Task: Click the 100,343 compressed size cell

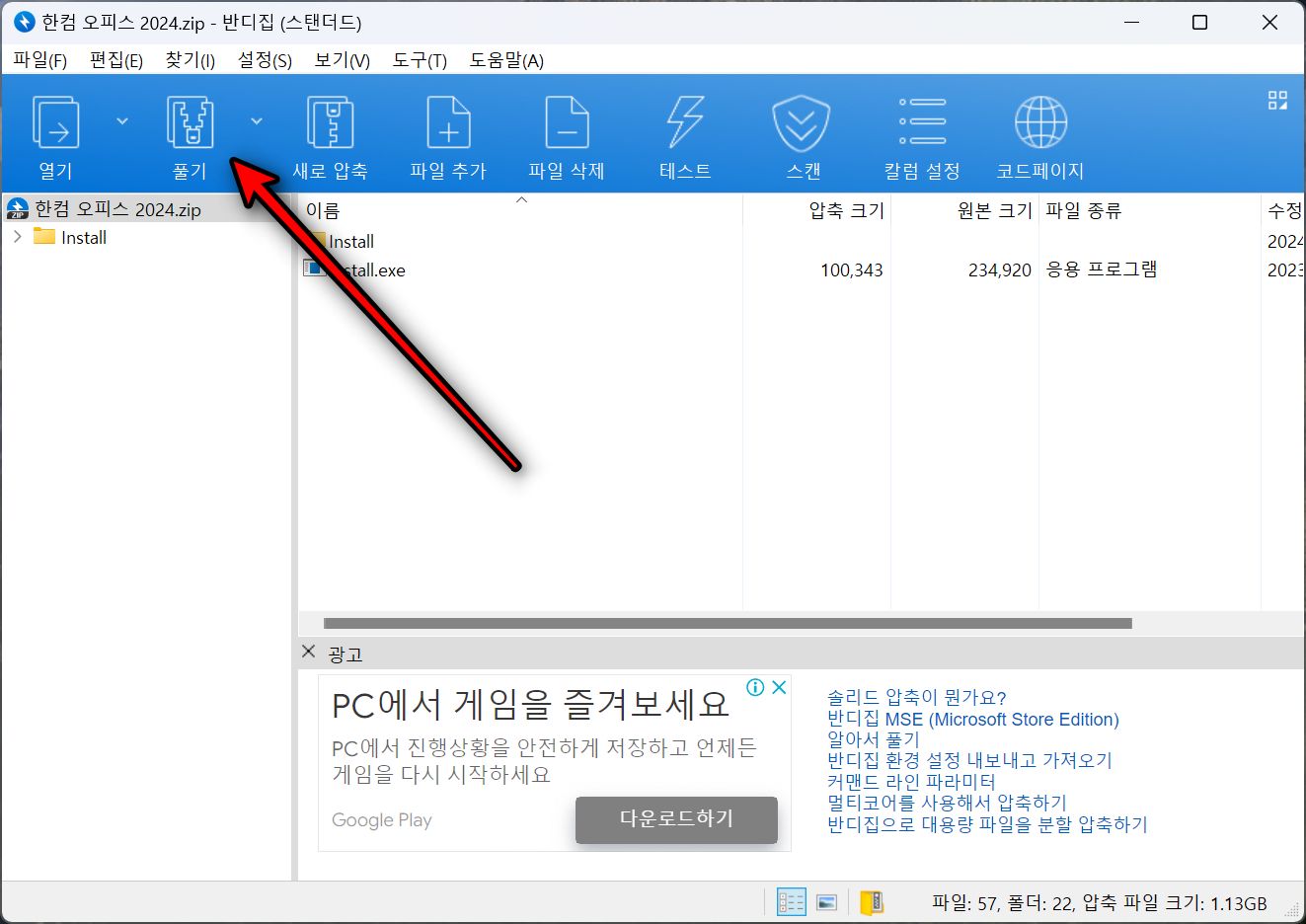Action: click(851, 269)
